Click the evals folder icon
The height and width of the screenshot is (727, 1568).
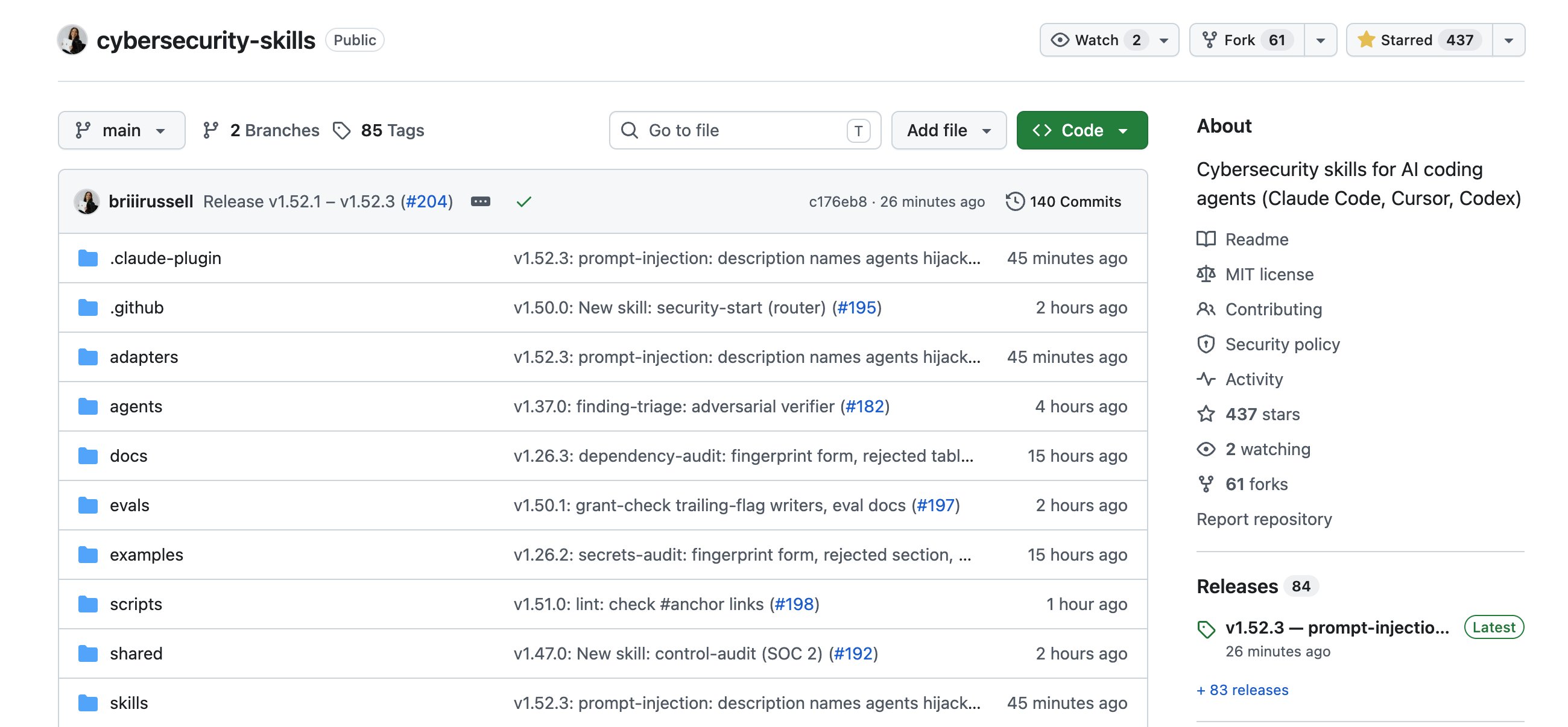point(87,505)
